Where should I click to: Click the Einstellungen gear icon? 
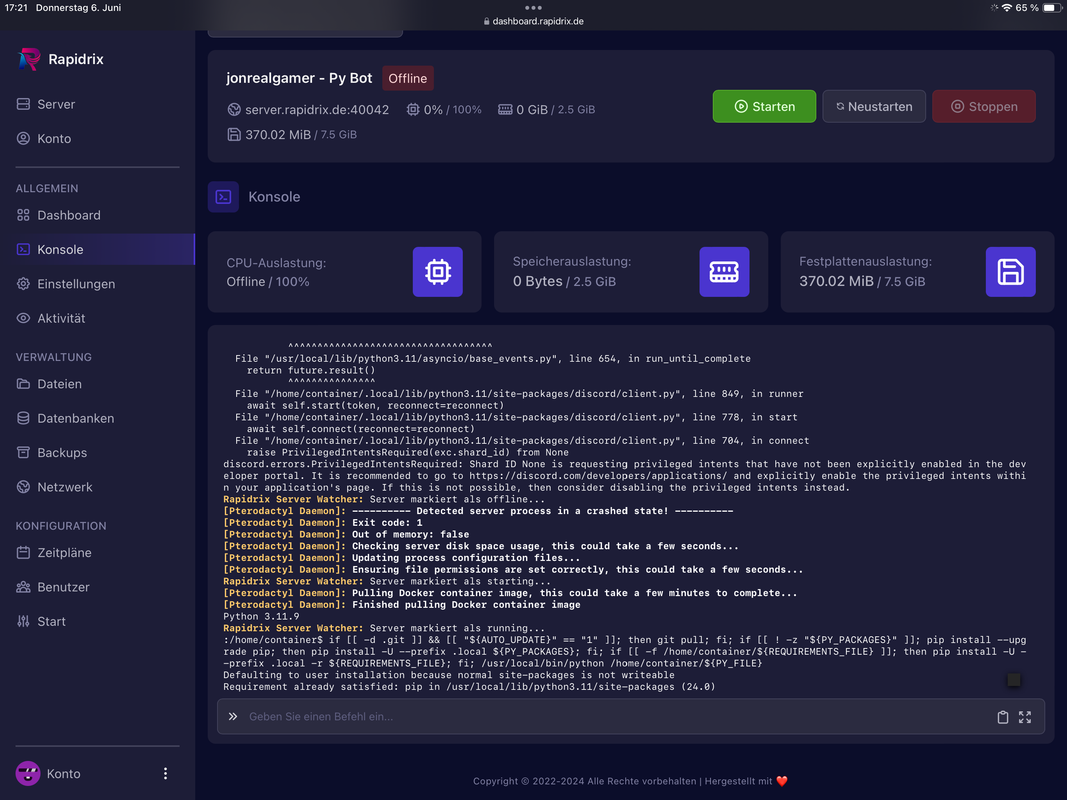[x=23, y=284]
